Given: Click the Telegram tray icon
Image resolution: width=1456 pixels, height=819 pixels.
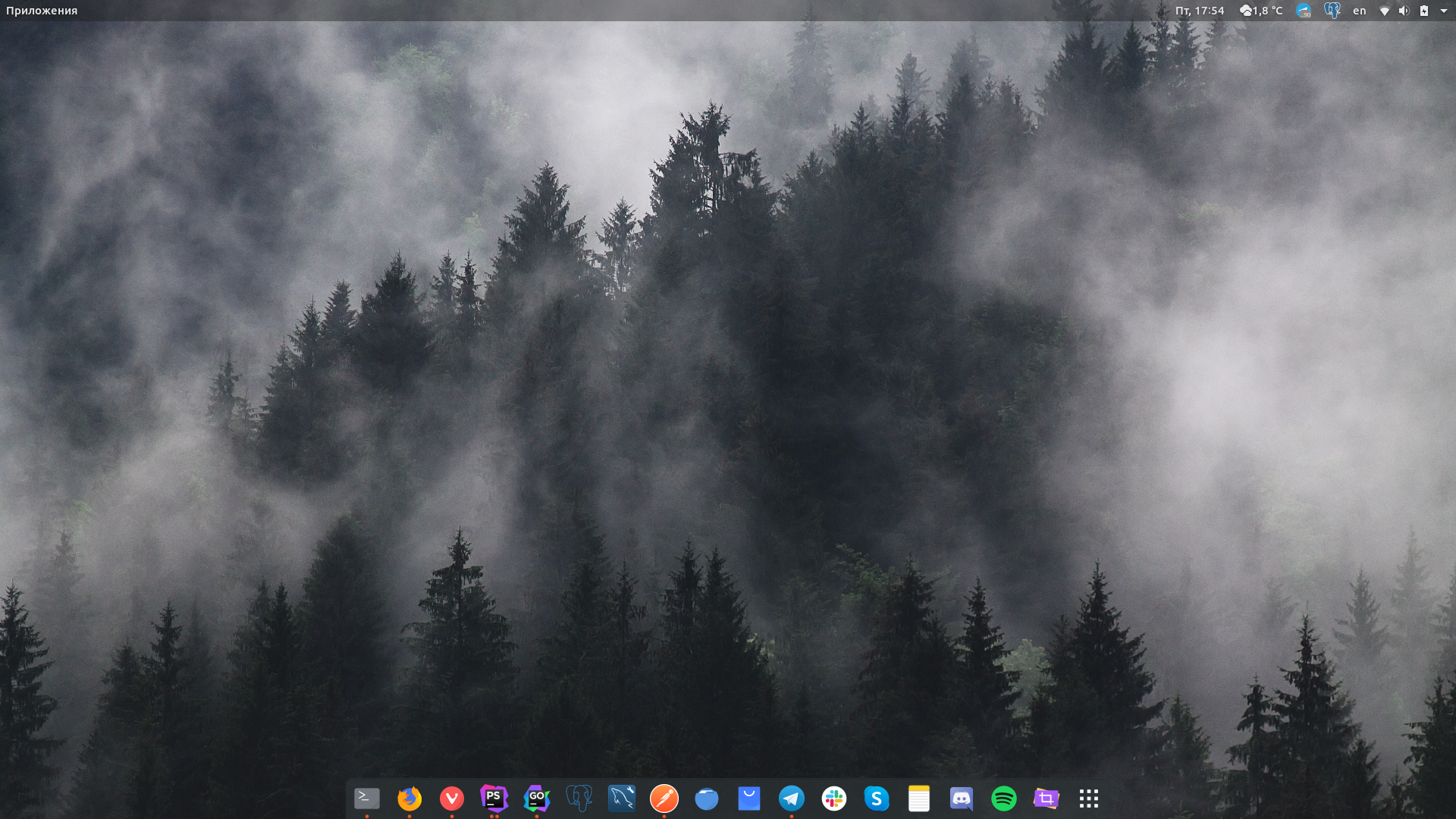Looking at the screenshot, I should coord(1304,11).
